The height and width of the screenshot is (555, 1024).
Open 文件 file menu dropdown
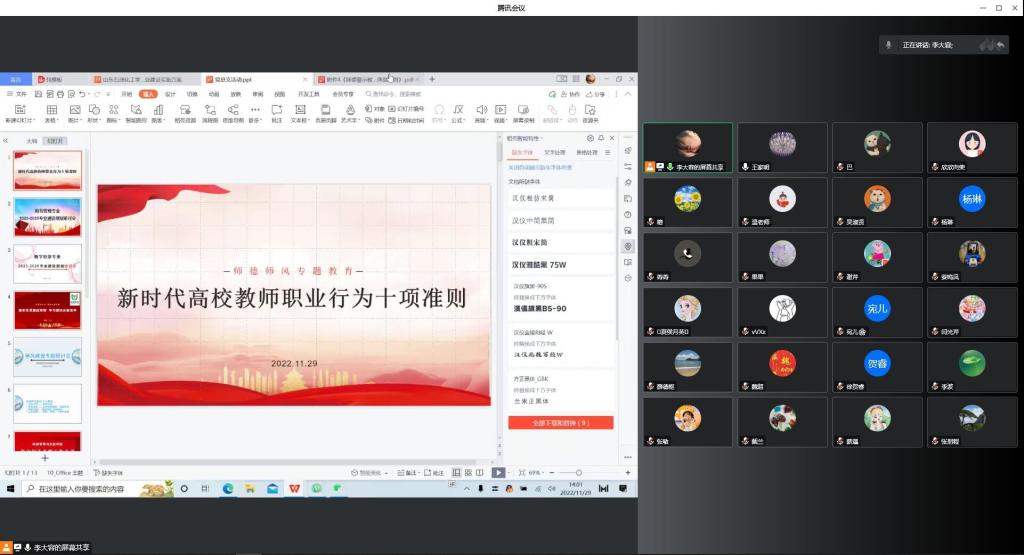coord(18,94)
